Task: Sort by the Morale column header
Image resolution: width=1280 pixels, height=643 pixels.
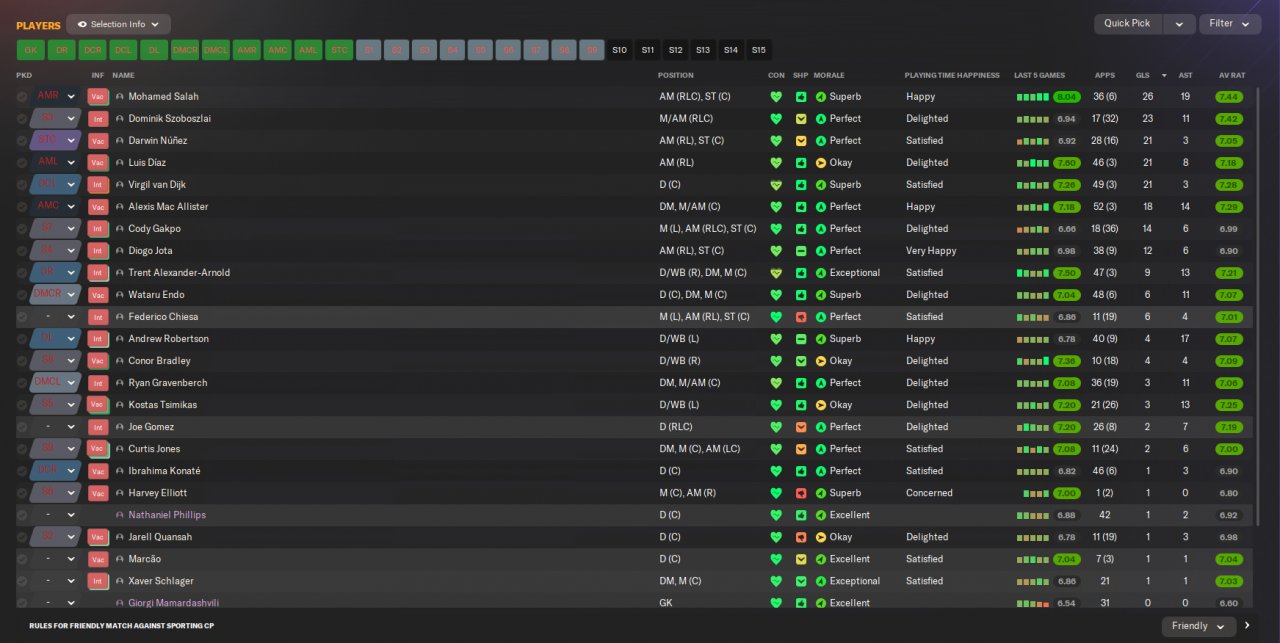Action: (829, 75)
